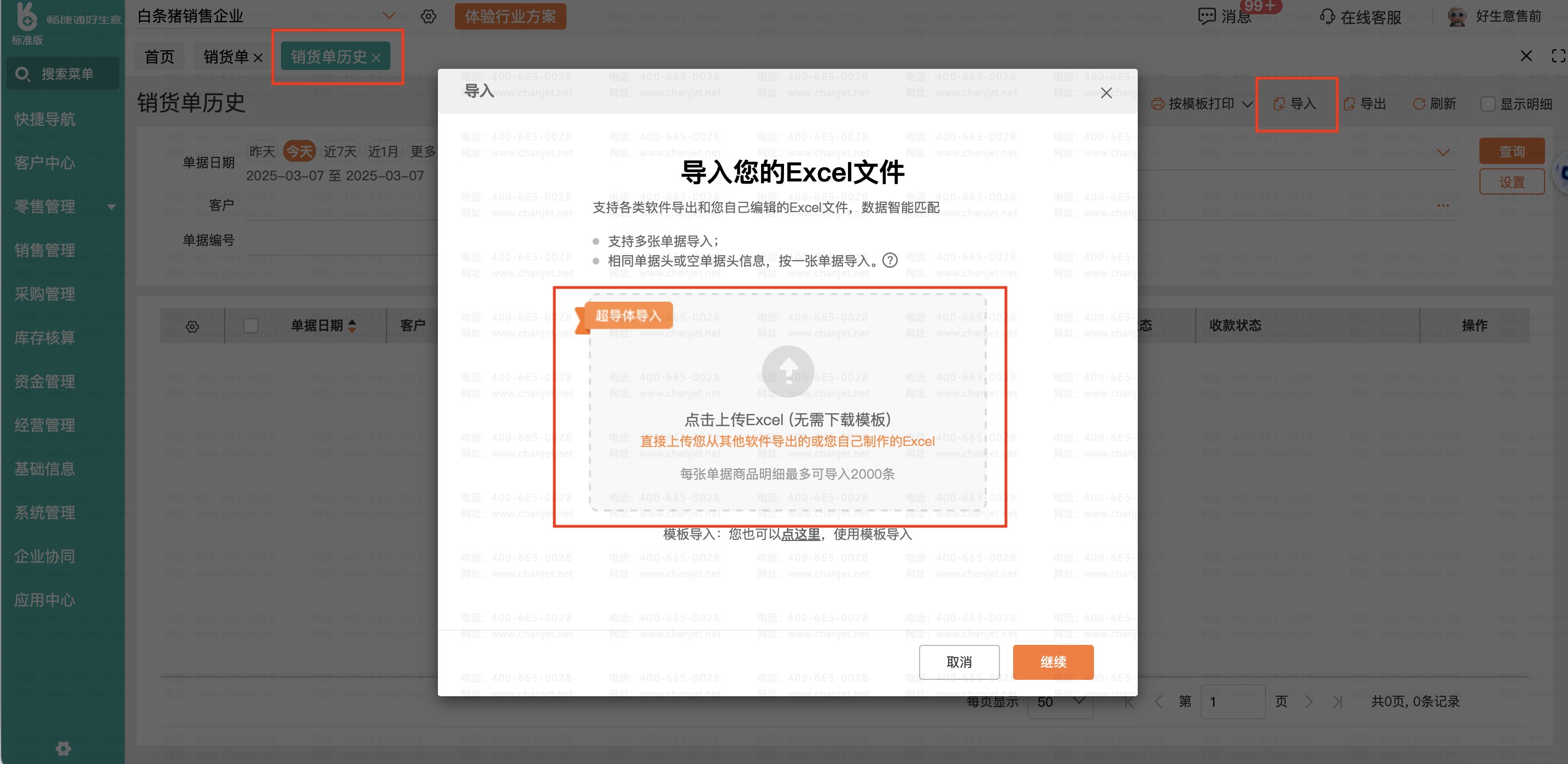Toggle 显示明细 checkbox
The width and height of the screenshot is (1568, 764).
coord(1488,104)
